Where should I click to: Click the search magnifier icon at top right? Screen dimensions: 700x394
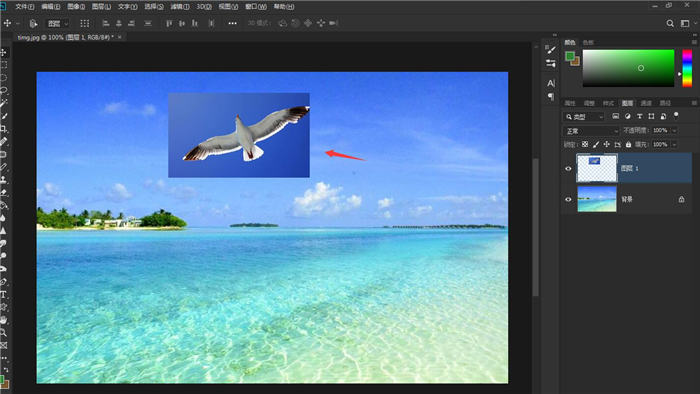tap(670, 23)
